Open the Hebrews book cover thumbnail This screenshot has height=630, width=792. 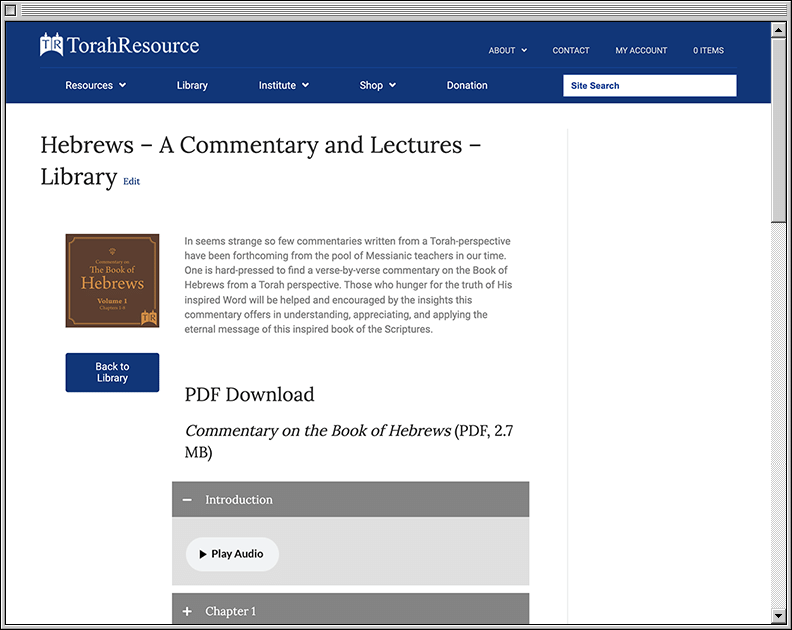click(x=112, y=280)
